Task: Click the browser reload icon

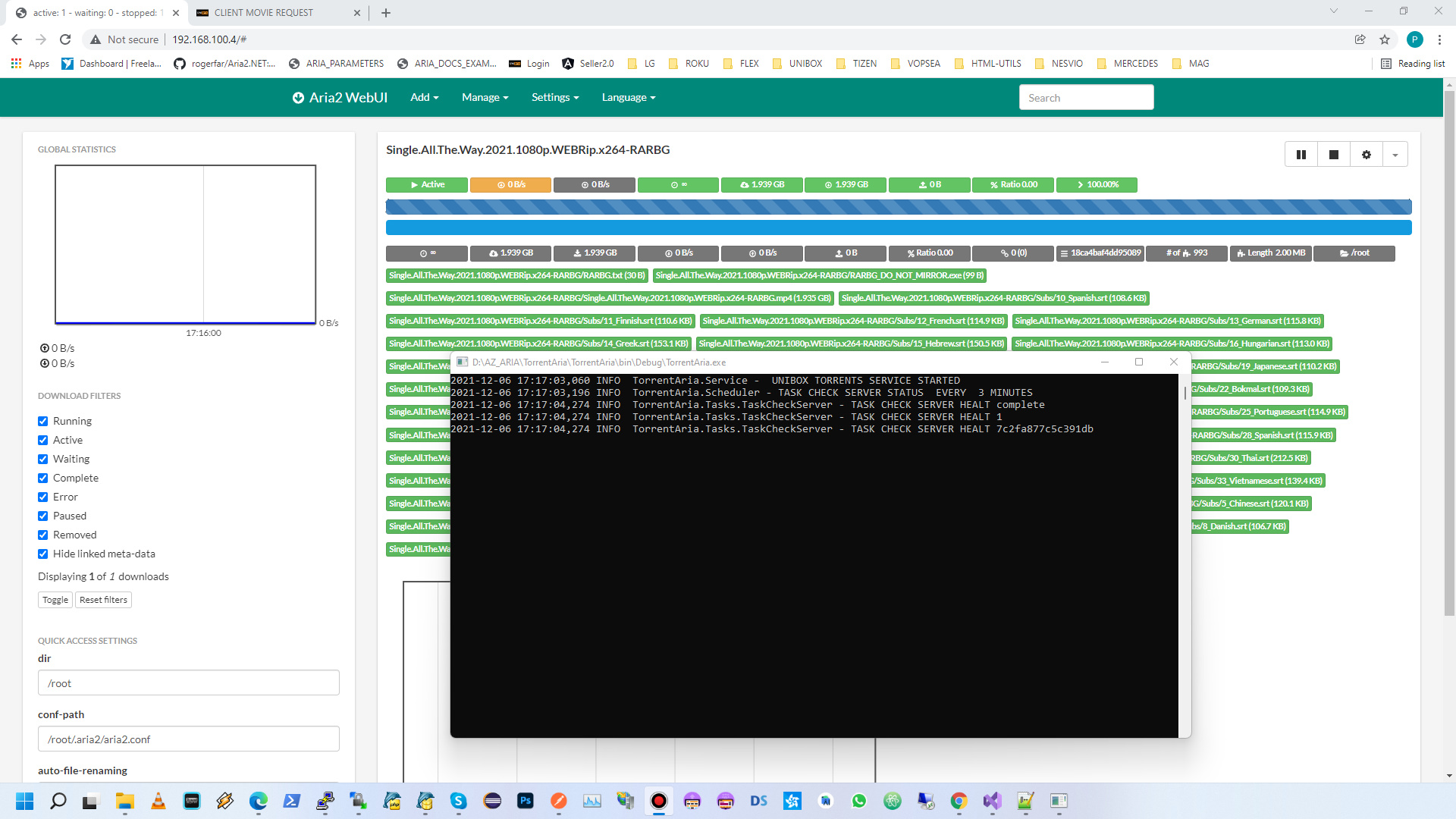Action: (x=65, y=39)
